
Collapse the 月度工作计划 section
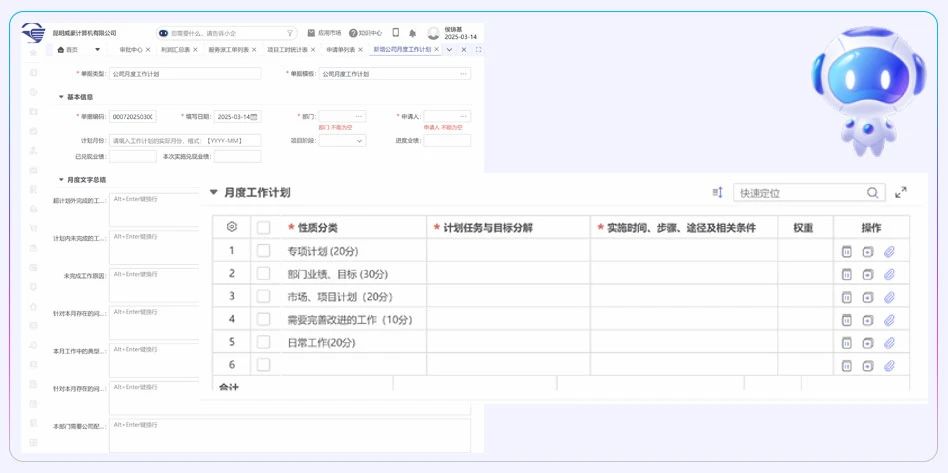coord(213,192)
